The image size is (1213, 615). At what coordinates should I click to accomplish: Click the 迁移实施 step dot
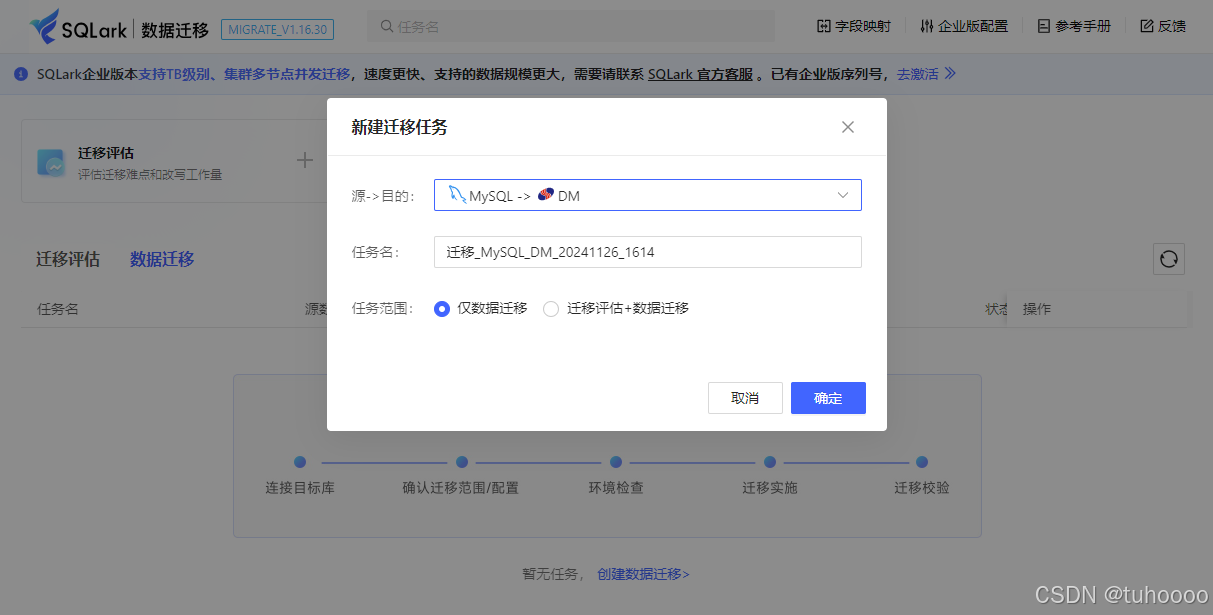(770, 462)
